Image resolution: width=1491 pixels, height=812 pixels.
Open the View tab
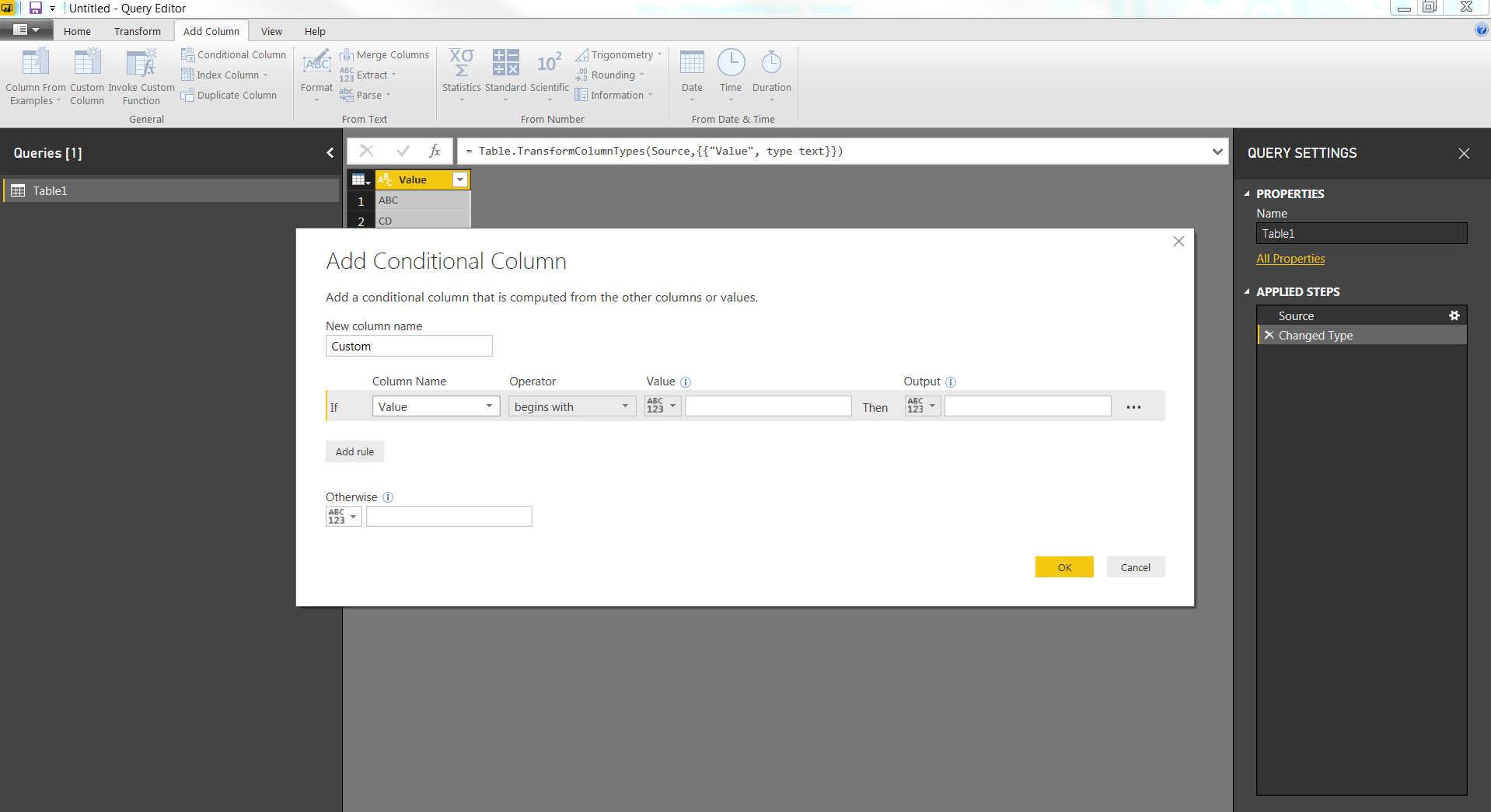click(271, 31)
